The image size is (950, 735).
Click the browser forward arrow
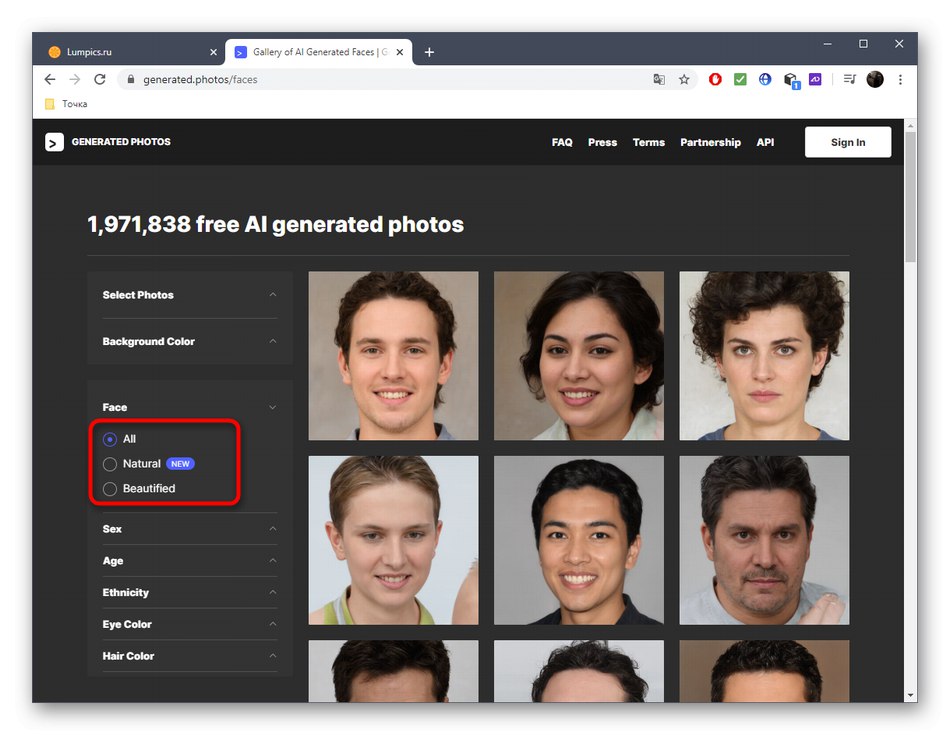75,79
